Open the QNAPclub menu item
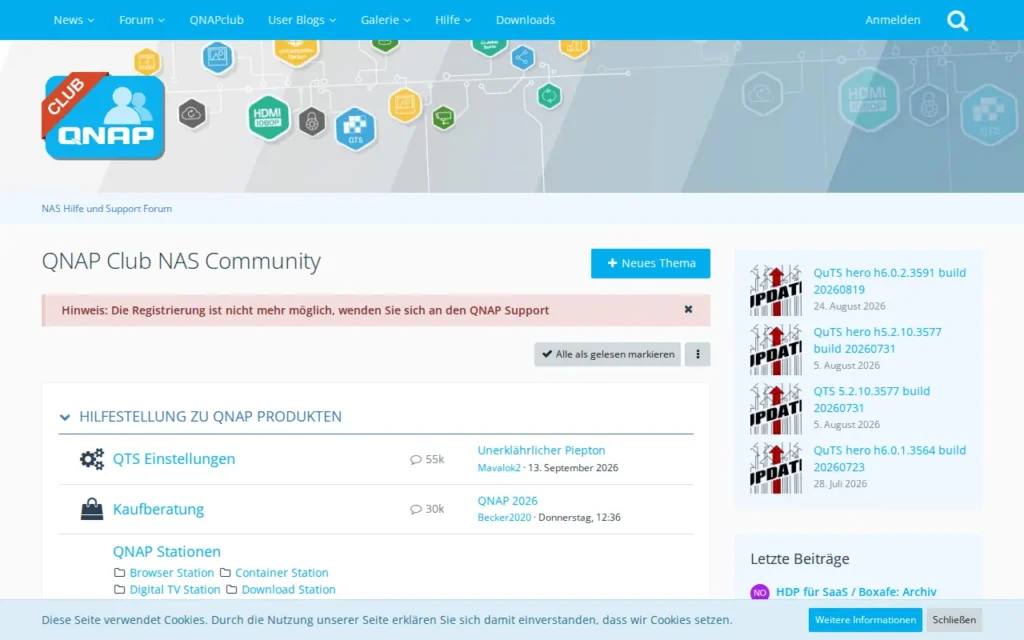This screenshot has width=1024, height=640. point(216,20)
